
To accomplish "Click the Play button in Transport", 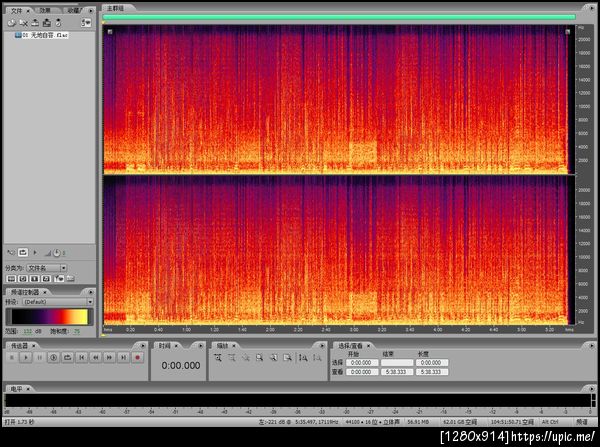I will pos(26,357).
